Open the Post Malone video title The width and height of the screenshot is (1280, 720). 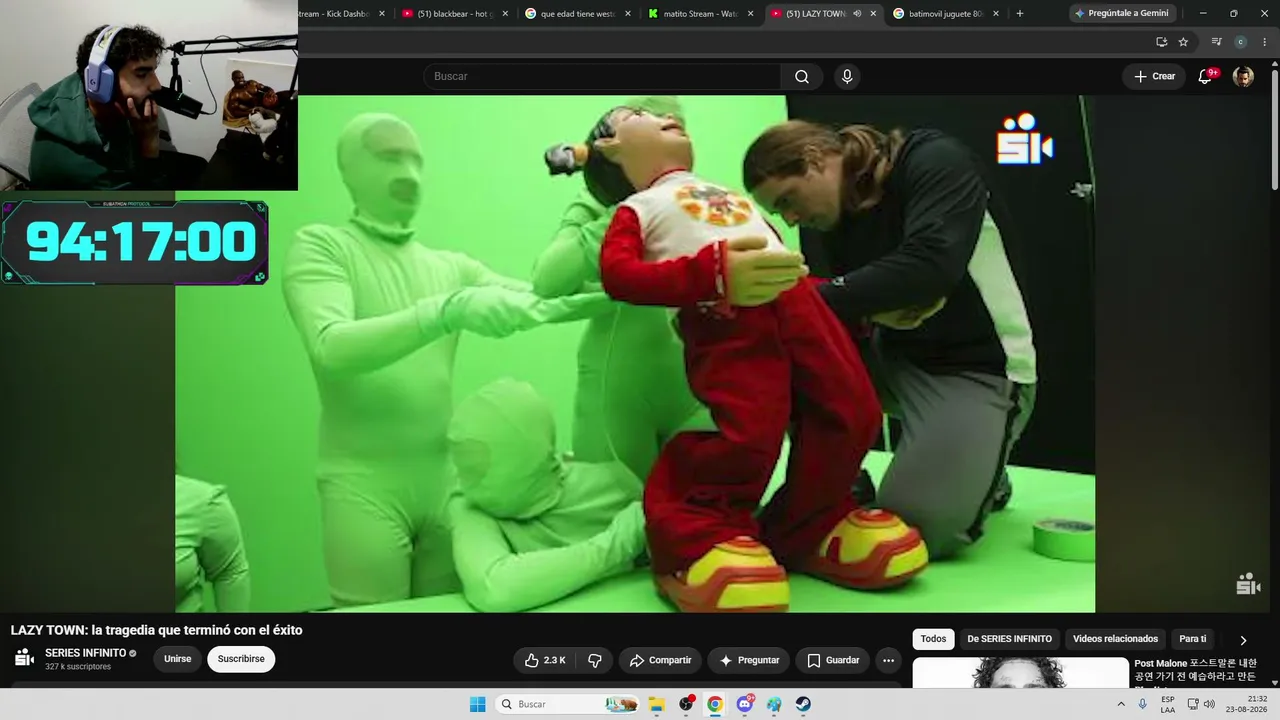point(1195,672)
